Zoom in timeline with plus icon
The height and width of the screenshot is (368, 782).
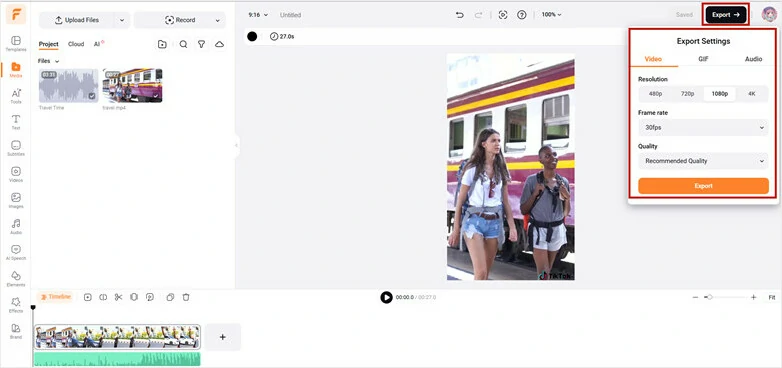click(754, 297)
